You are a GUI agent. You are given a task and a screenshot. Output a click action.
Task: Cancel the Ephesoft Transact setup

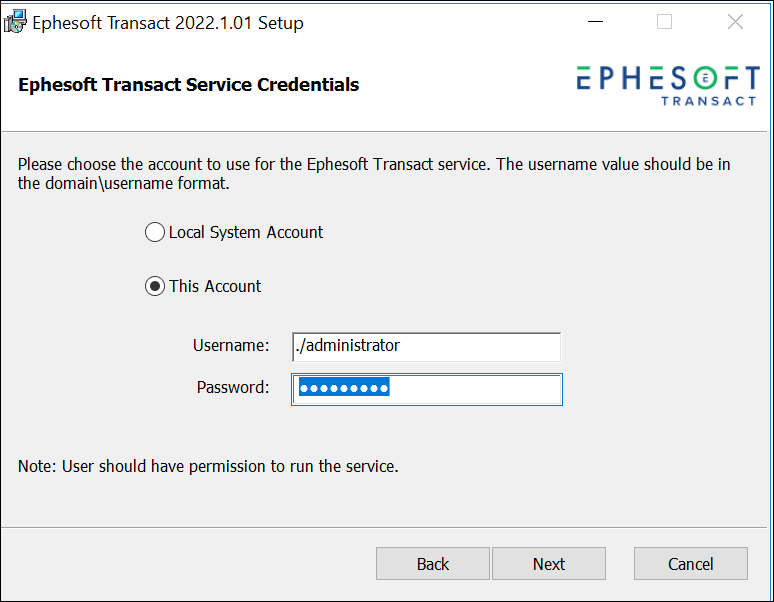[691, 564]
